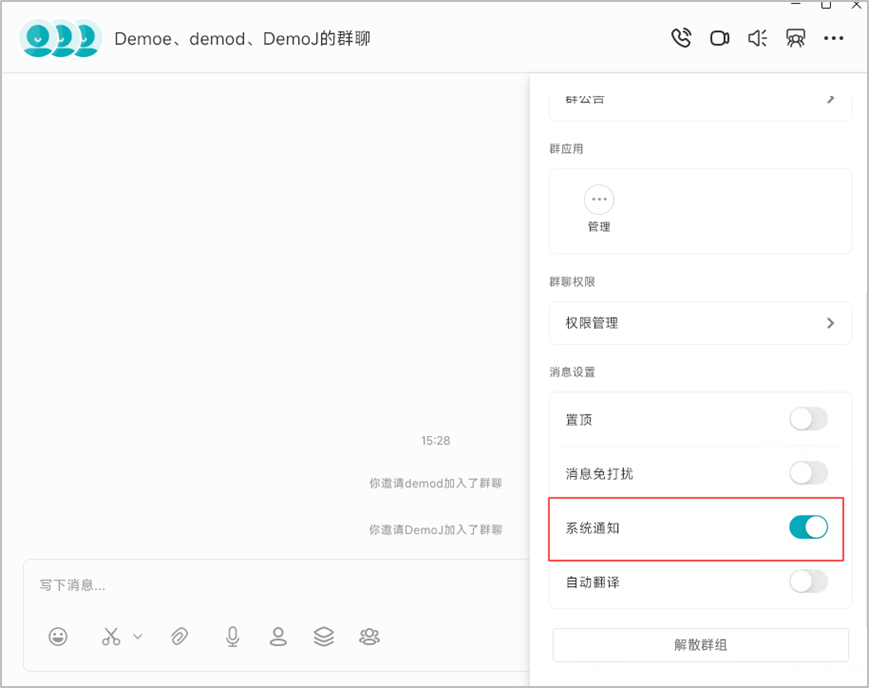The height and width of the screenshot is (688, 869).
Task: Open the emoji picker
Action: click(x=58, y=636)
